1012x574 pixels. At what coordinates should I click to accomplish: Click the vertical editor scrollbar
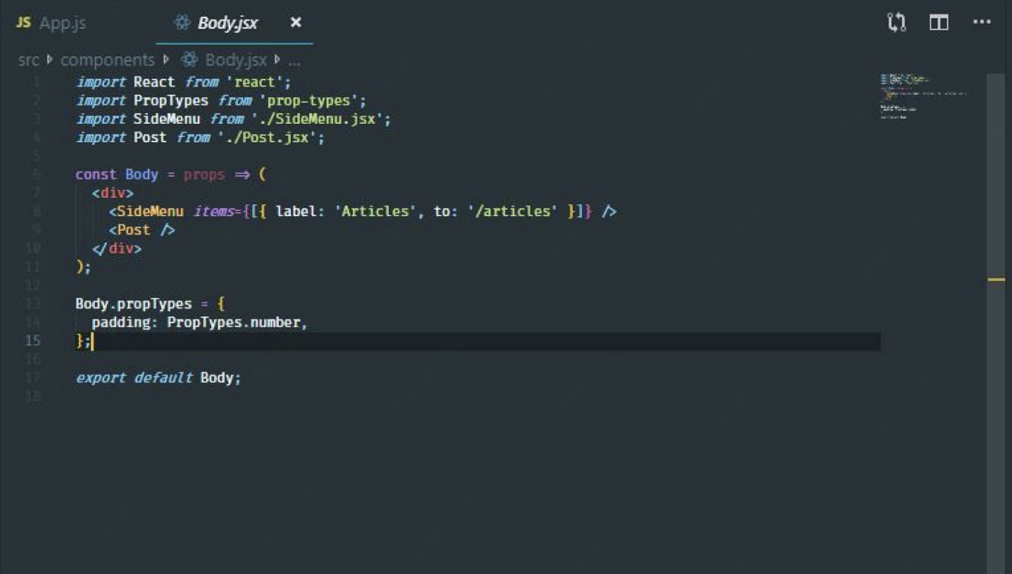tap(996, 323)
